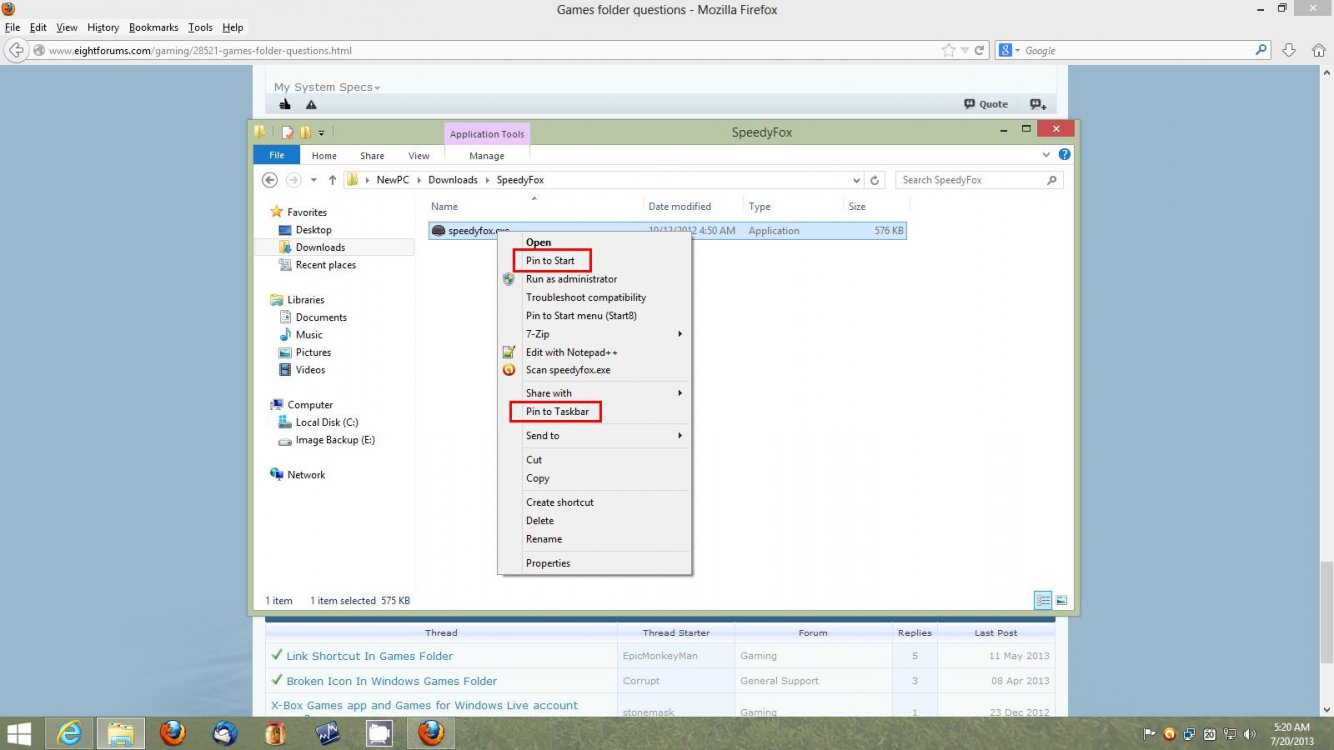
Task: Click the bookmark star in the URL bar
Action: pos(948,50)
